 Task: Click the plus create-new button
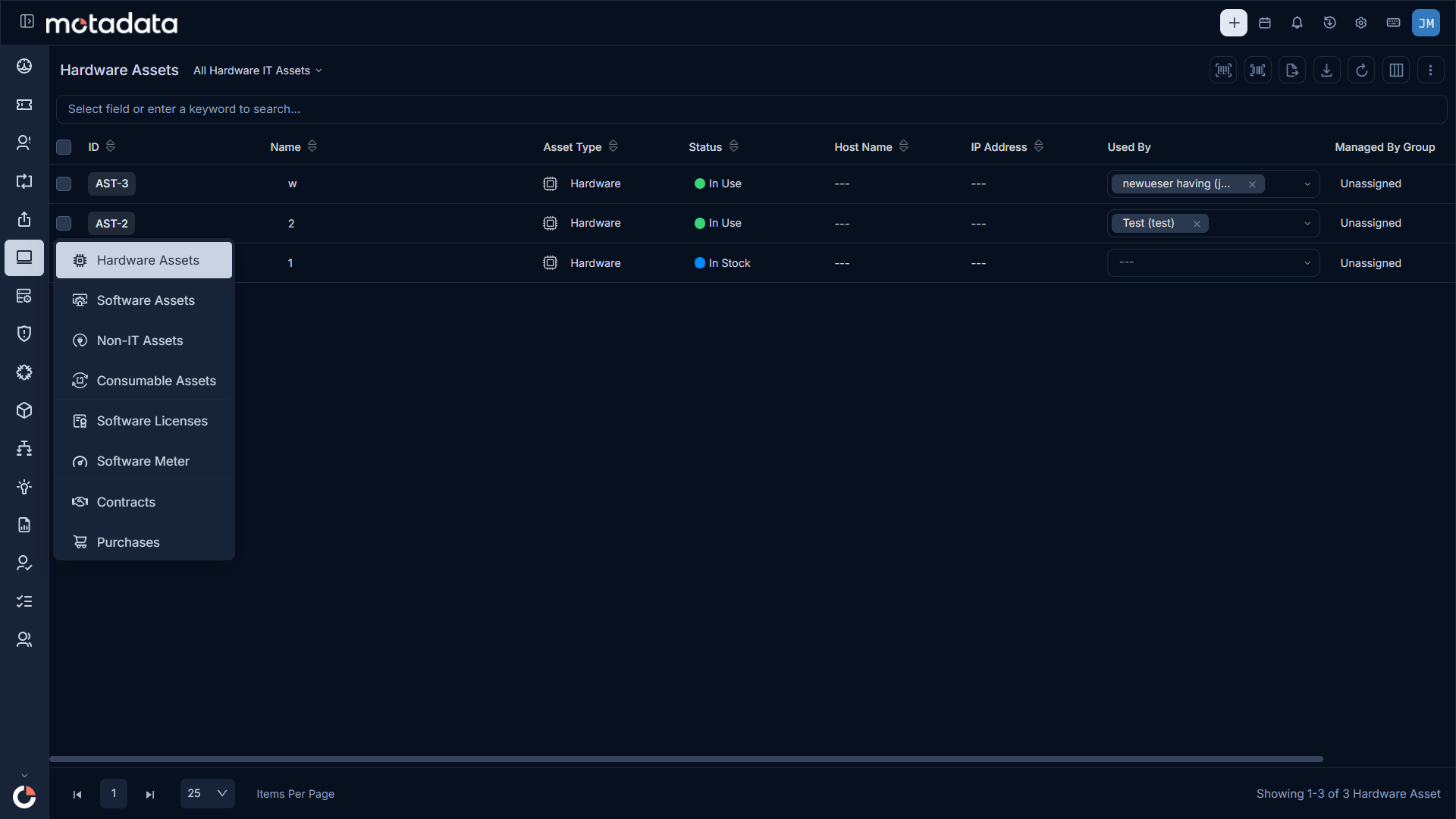1234,23
